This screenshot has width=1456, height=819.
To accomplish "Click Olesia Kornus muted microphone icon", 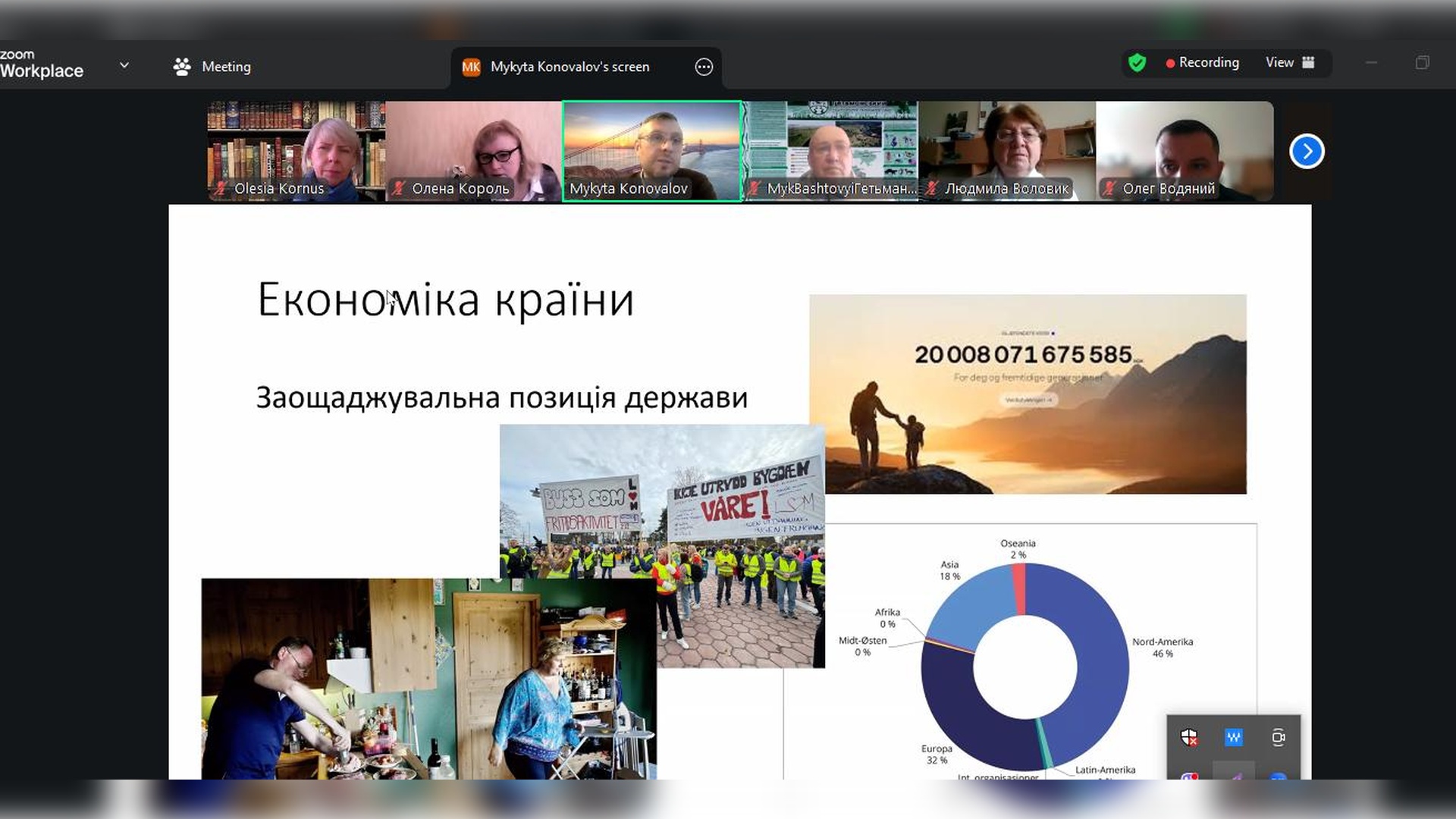I will [x=221, y=188].
